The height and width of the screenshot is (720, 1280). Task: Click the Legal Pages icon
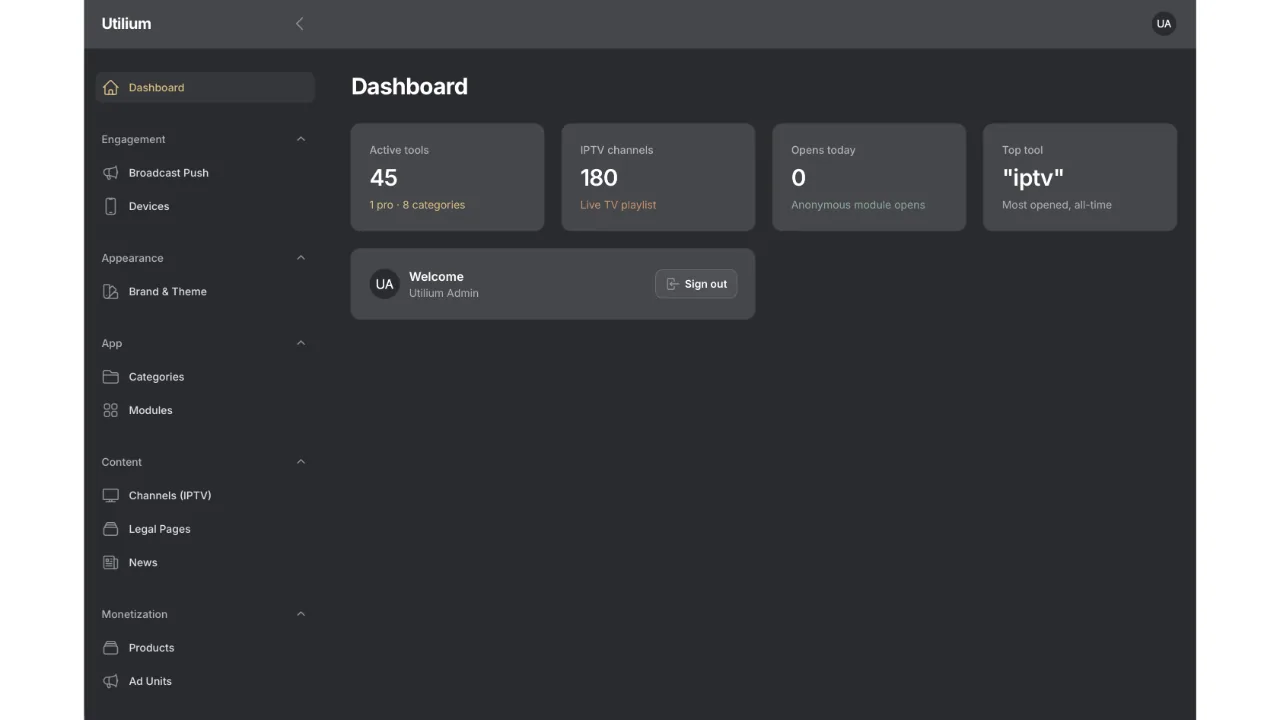(x=111, y=529)
